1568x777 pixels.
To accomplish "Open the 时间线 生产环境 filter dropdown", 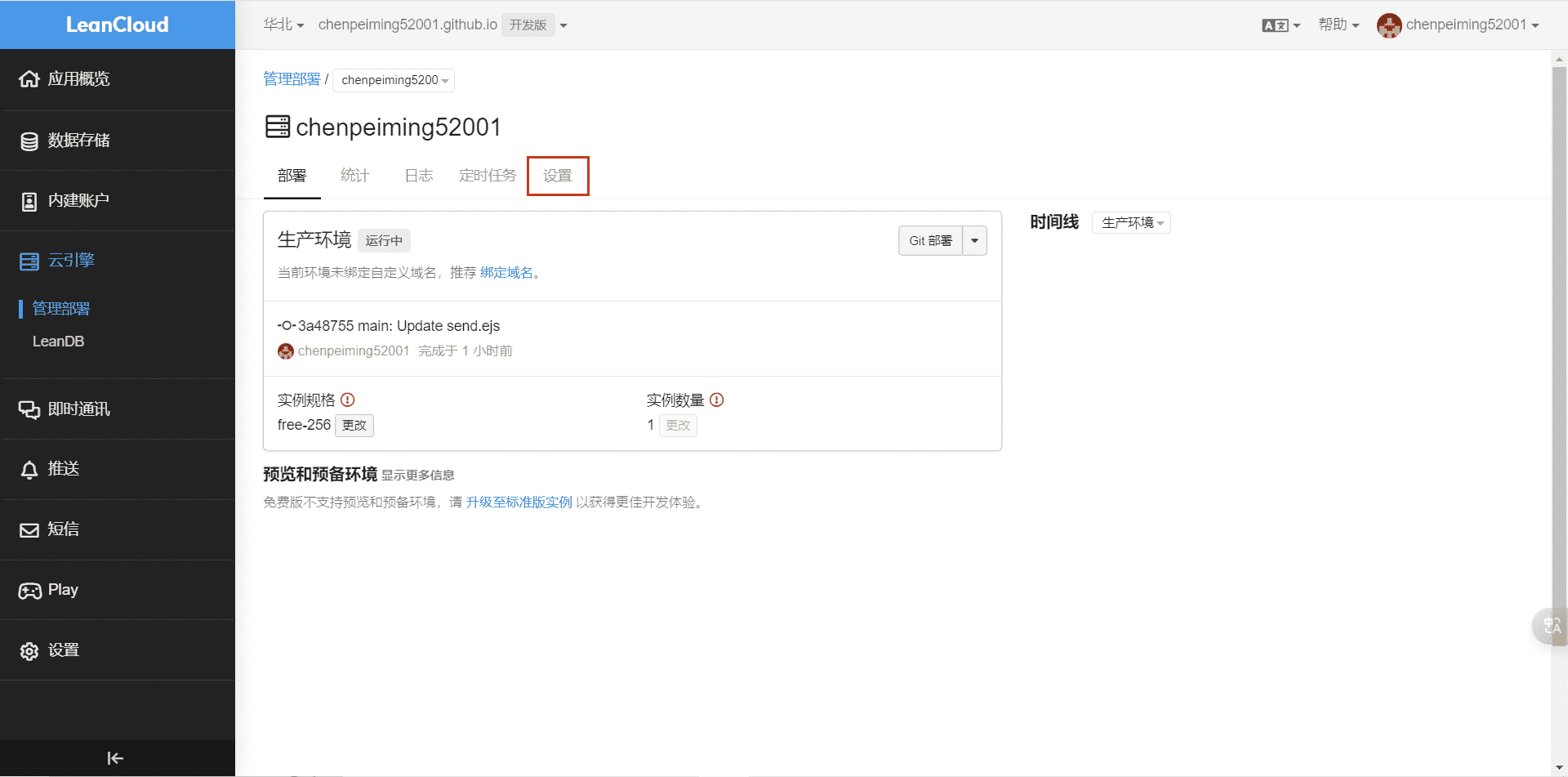I will [x=1131, y=223].
